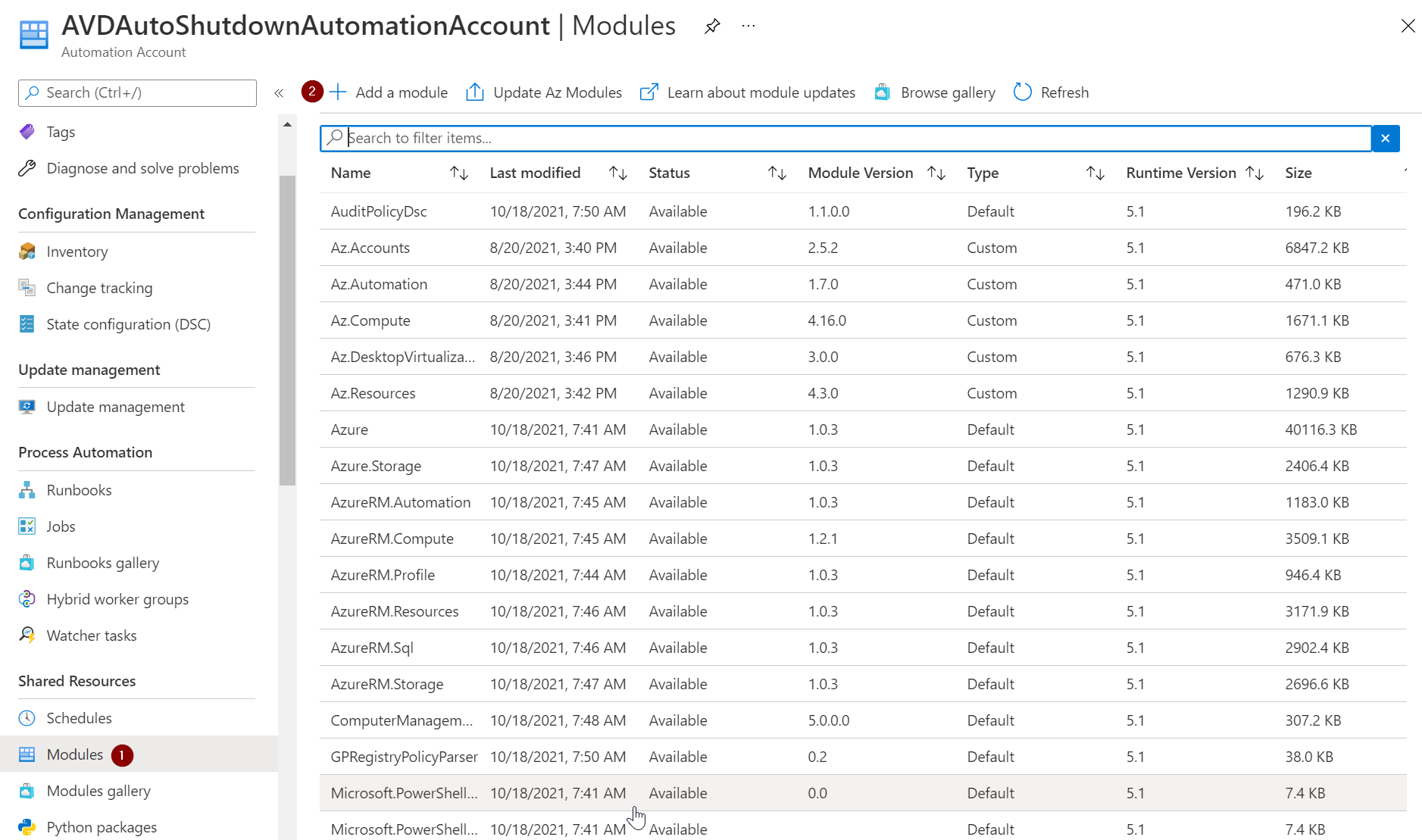Click the Jobs icon
Image resolution: width=1422 pixels, height=840 pixels.
(x=27, y=526)
